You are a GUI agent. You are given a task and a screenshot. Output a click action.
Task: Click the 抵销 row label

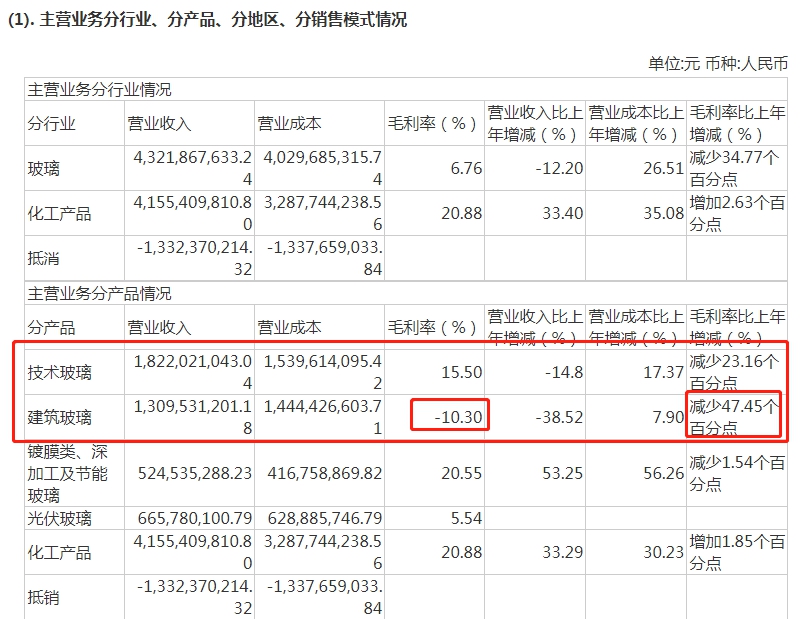click(x=44, y=597)
